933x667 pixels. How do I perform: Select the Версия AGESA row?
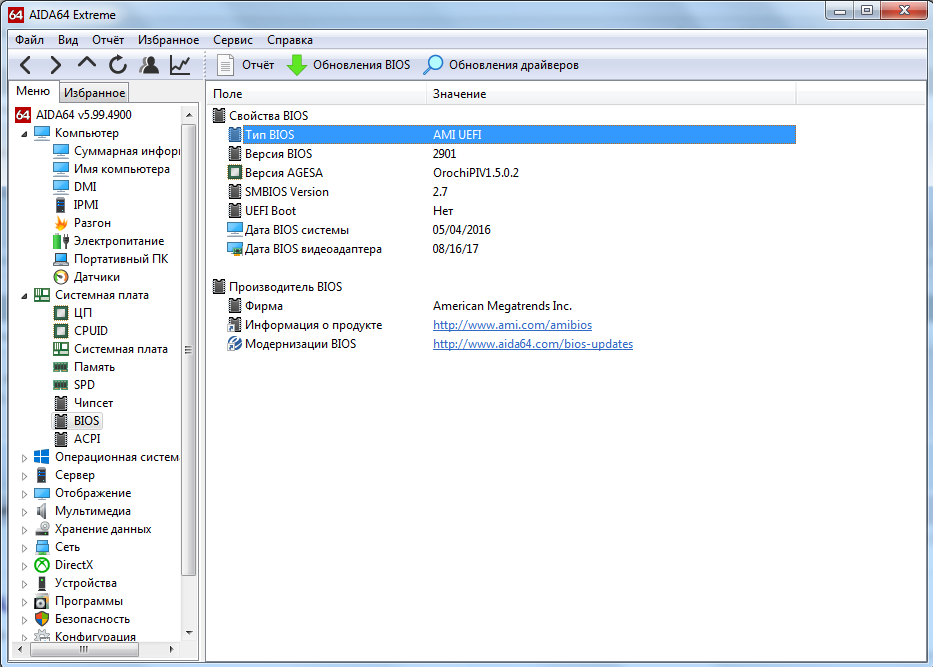click(511, 173)
